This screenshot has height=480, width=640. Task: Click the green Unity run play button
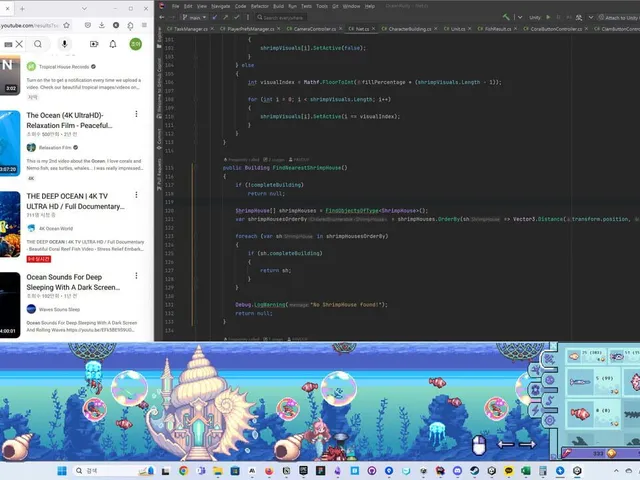pos(548,17)
